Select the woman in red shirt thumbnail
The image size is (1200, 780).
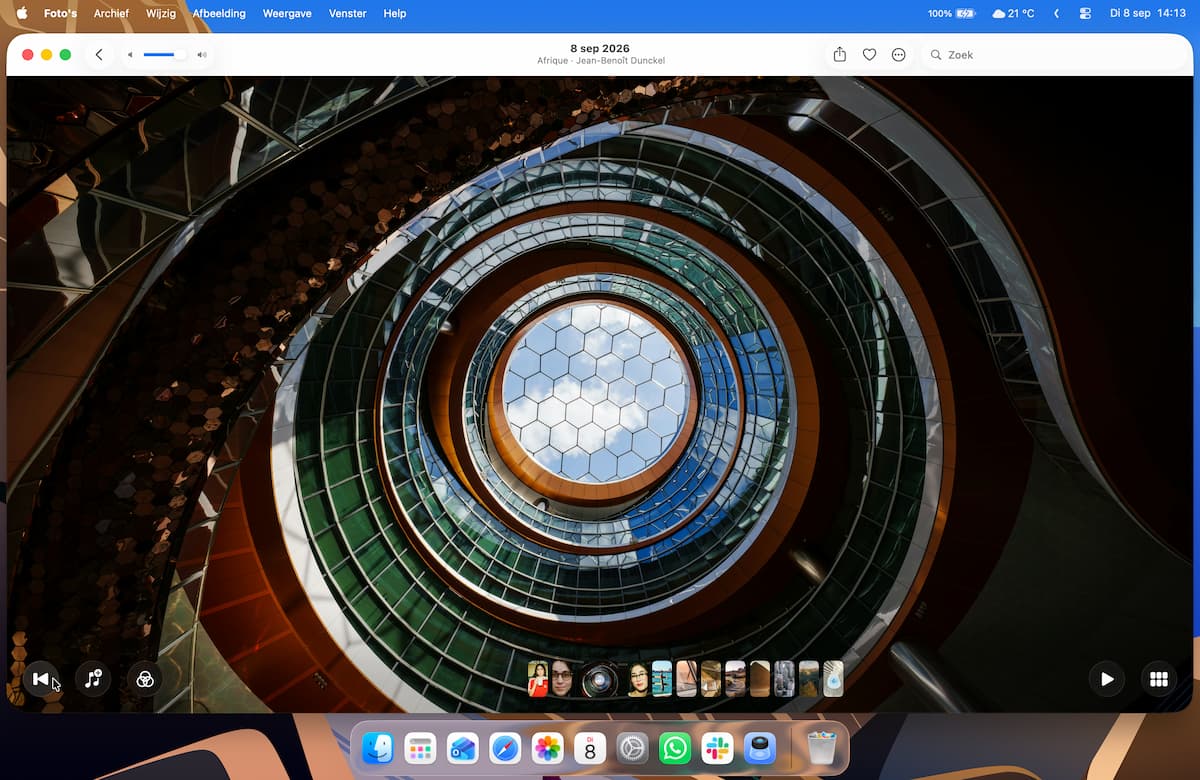(x=538, y=679)
